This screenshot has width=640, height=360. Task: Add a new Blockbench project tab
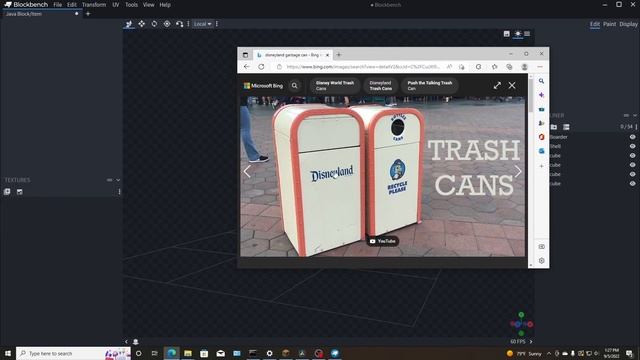click(88, 14)
